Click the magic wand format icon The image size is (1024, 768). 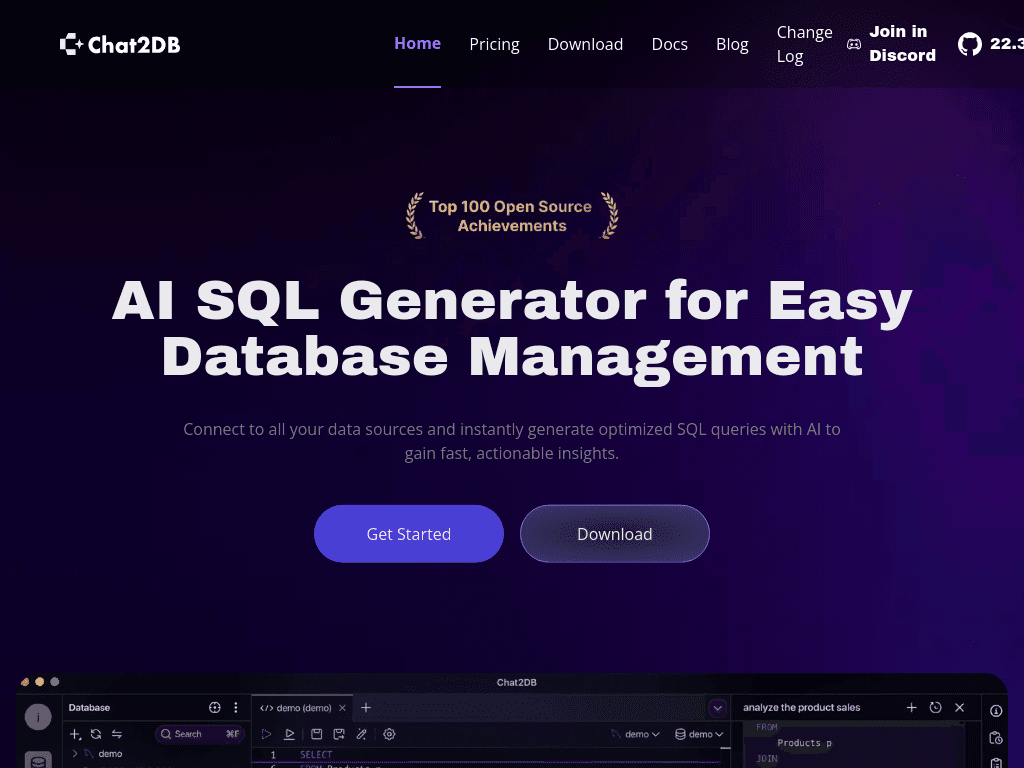[x=362, y=734]
